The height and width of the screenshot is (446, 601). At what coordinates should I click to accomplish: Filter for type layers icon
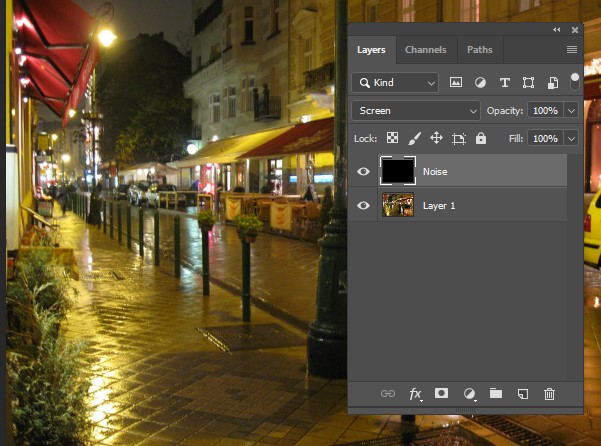click(x=504, y=82)
